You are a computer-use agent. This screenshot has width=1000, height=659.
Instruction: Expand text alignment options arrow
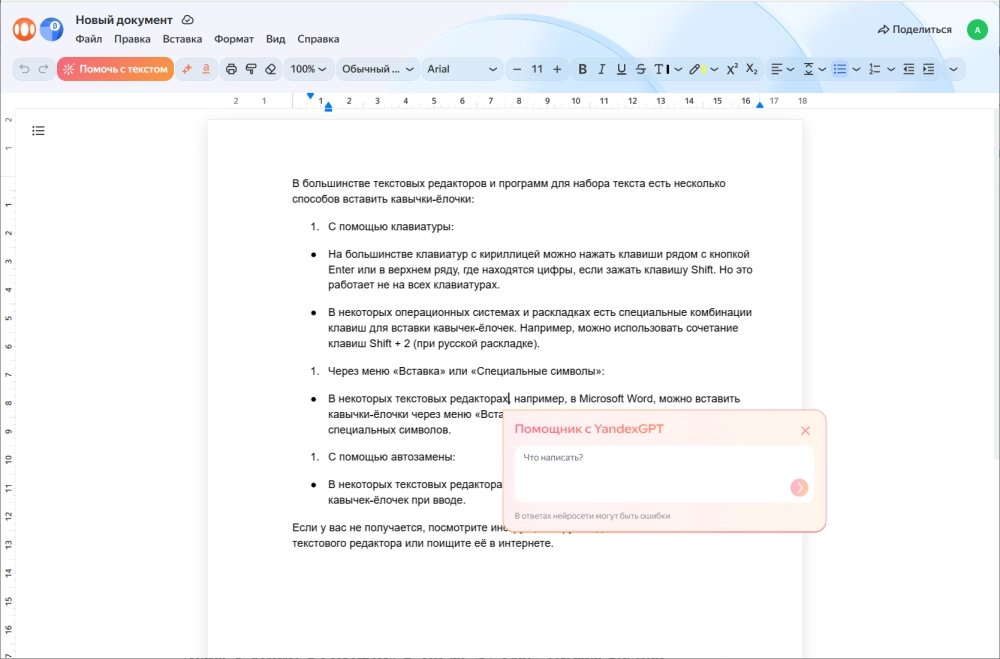[x=790, y=69]
